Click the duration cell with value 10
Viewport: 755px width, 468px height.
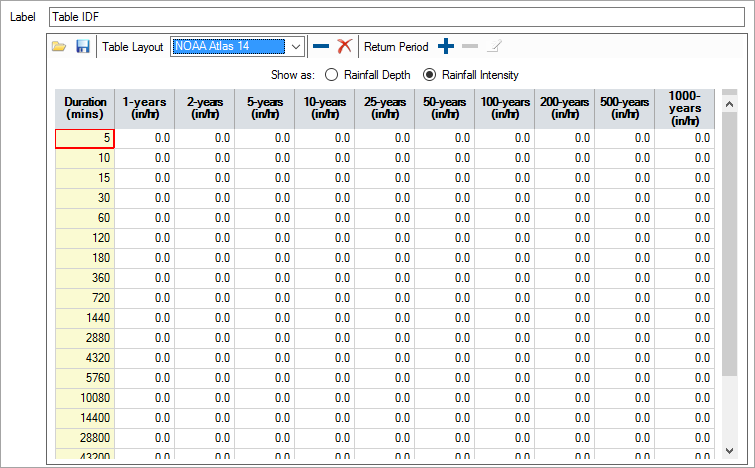85,158
